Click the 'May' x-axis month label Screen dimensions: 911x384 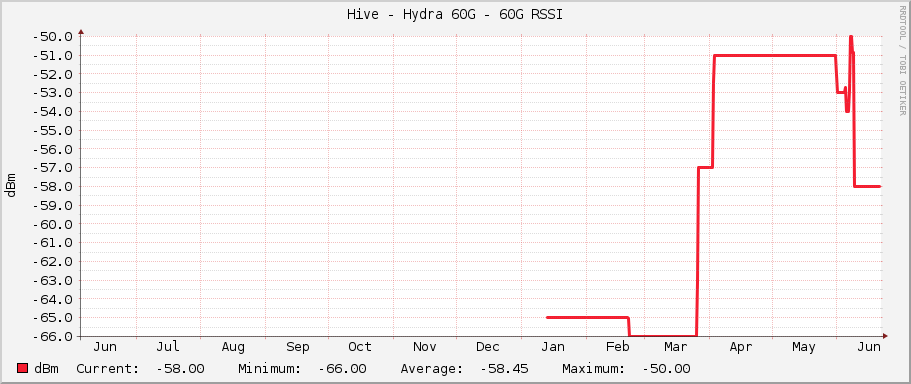804,347
